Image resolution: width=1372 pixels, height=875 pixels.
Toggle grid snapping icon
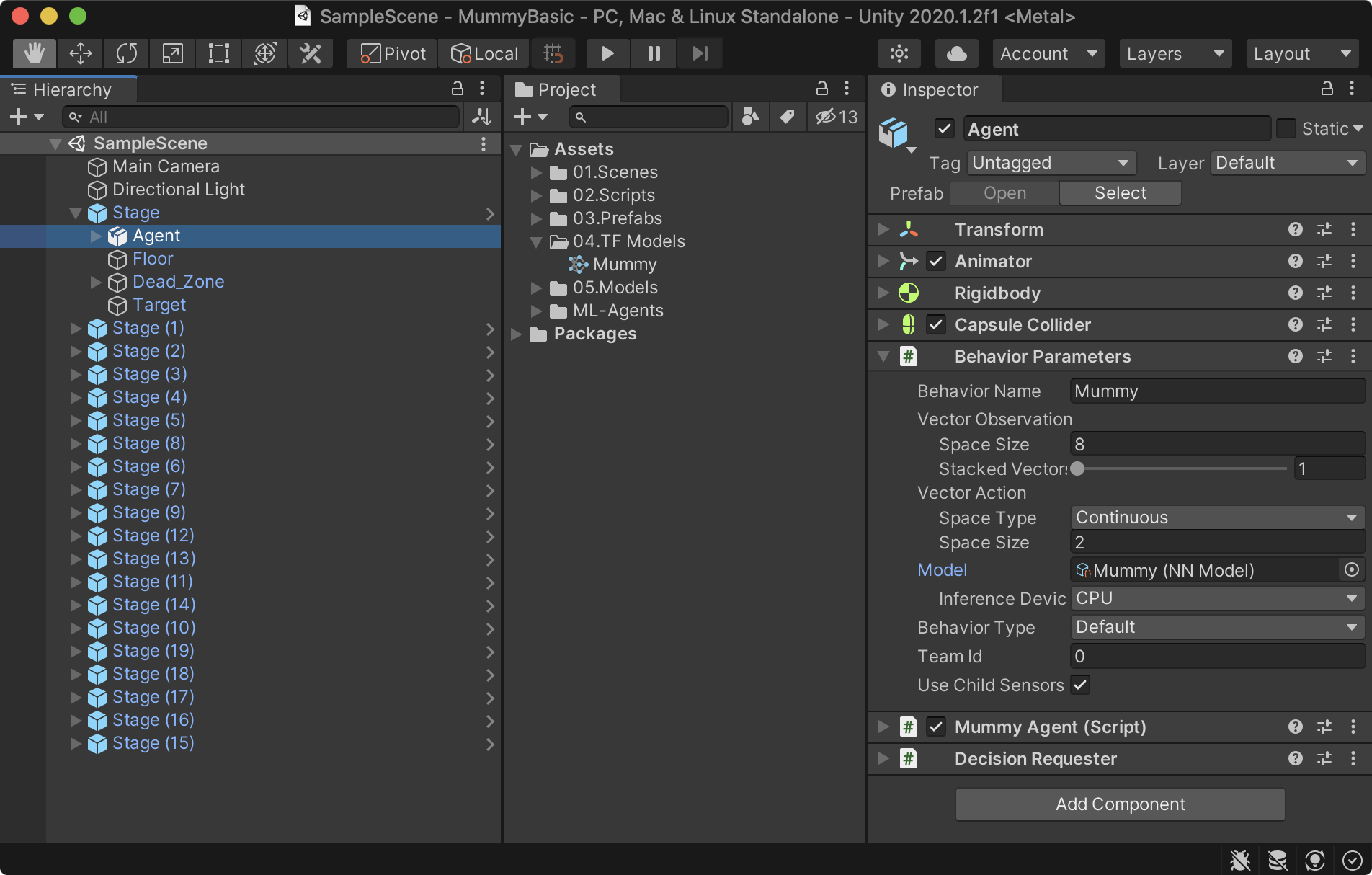[x=553, y=53]
